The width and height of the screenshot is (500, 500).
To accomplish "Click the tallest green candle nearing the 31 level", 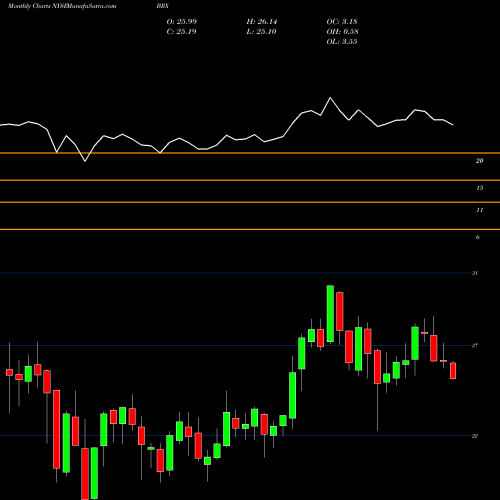I will pos(330,313).
